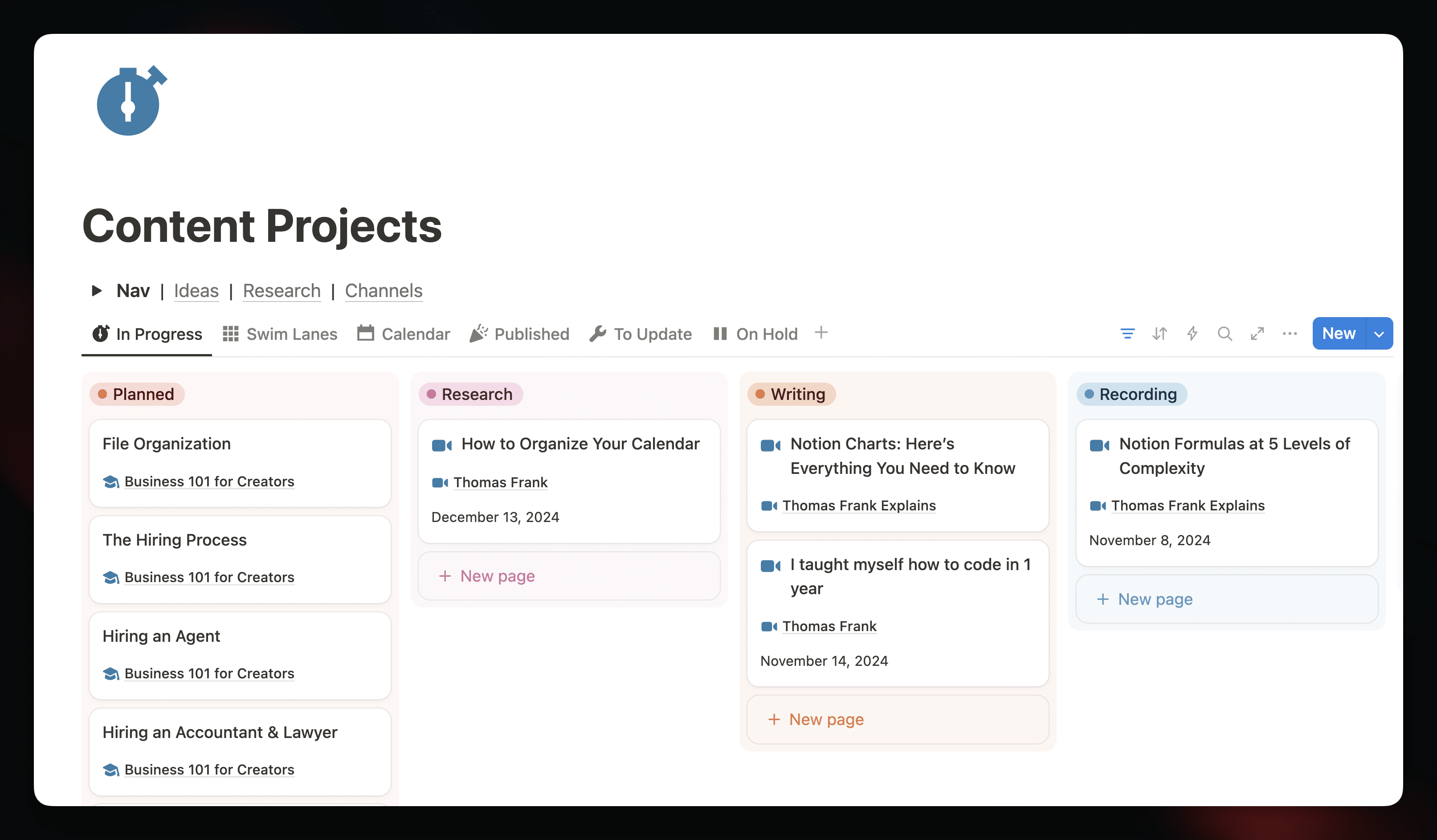
Task: Open How to Organize Your Calendar card
Action: click(569, 482)
